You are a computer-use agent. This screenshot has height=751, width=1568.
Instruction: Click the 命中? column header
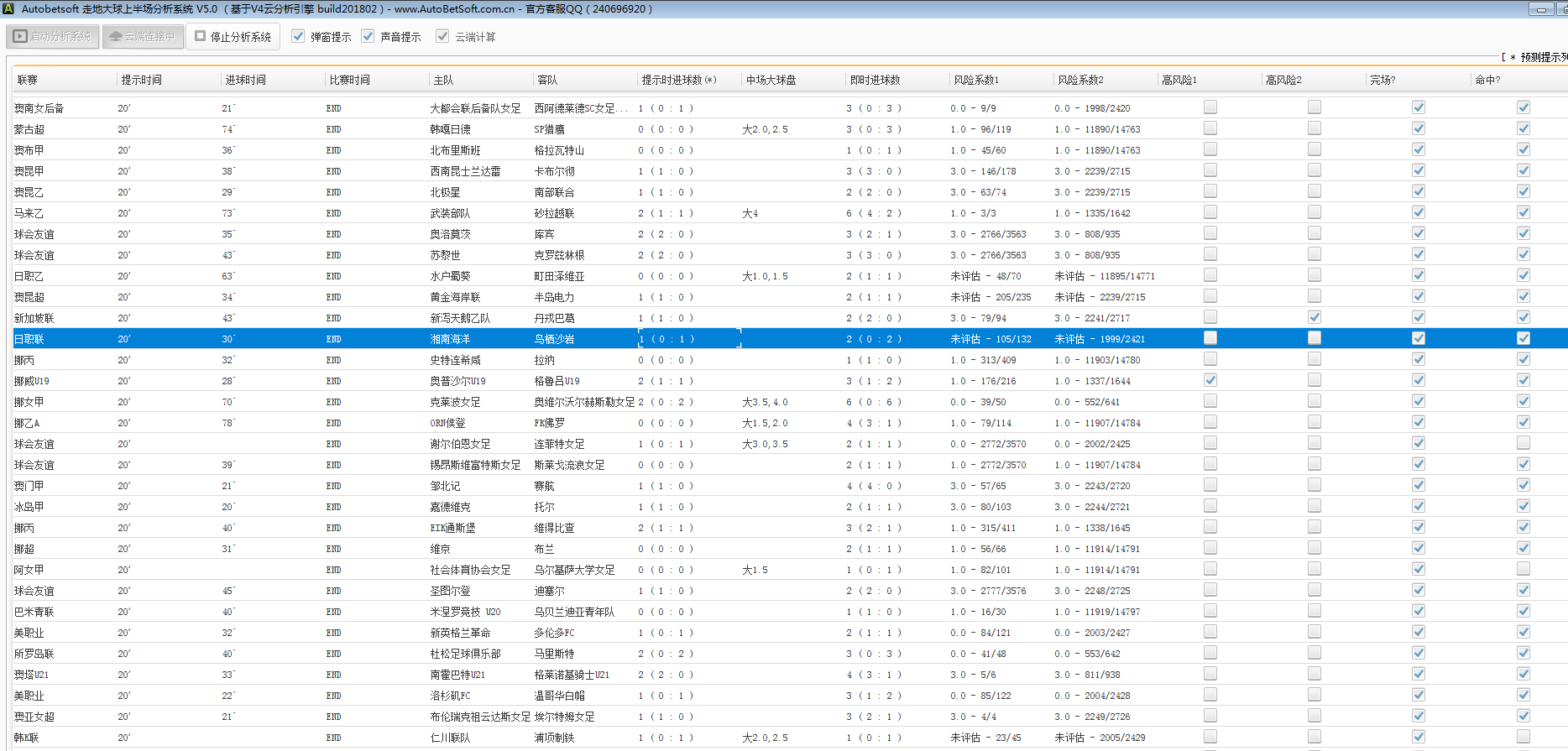[1488, 80]
